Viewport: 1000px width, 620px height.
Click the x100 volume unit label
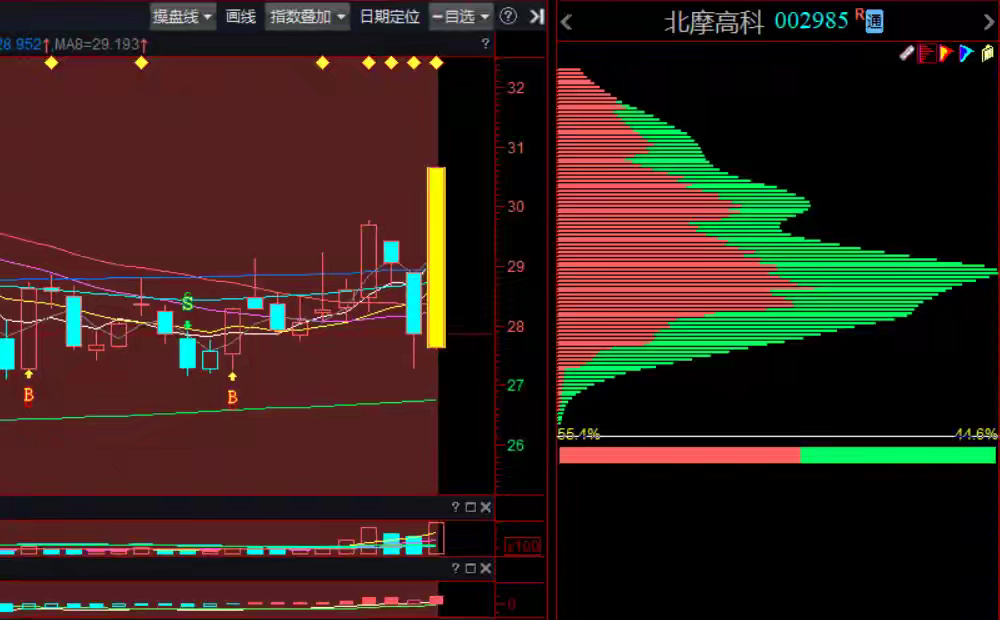(522, 546)
